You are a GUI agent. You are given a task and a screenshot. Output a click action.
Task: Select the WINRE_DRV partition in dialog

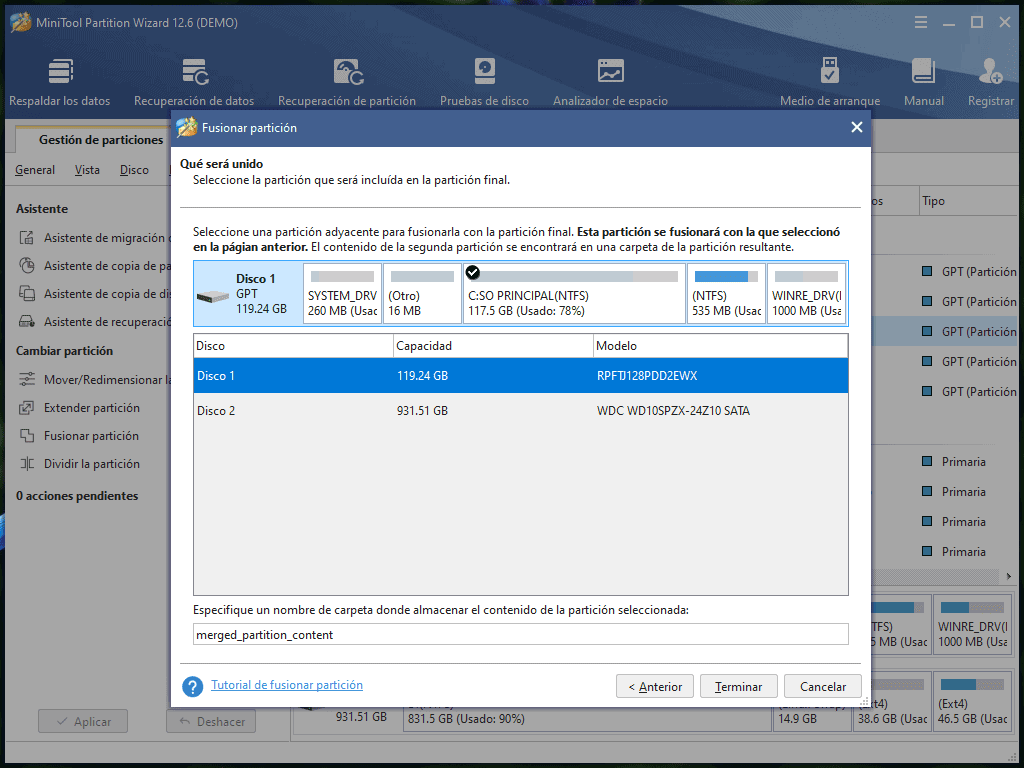point(807,294)
